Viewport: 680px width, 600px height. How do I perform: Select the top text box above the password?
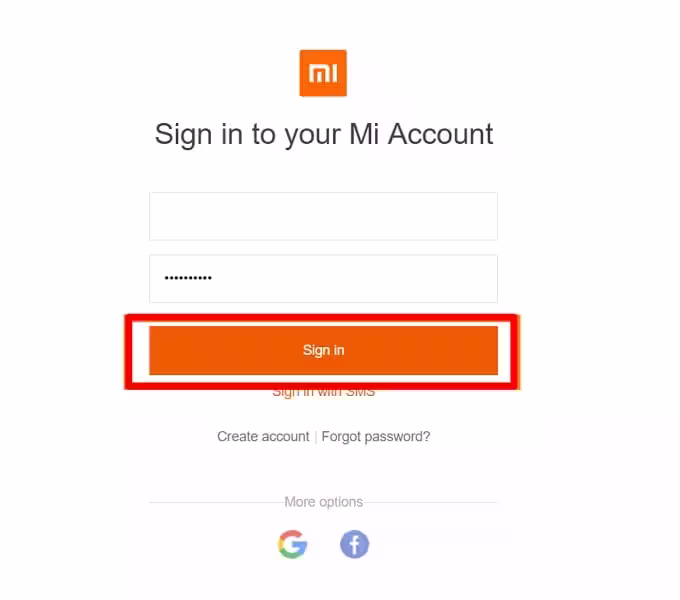pos(324,216)
